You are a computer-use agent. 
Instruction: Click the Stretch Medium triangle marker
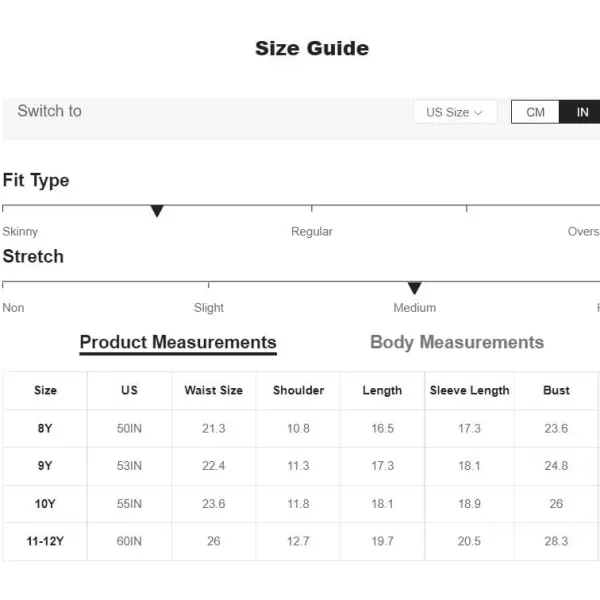[414, 288]
